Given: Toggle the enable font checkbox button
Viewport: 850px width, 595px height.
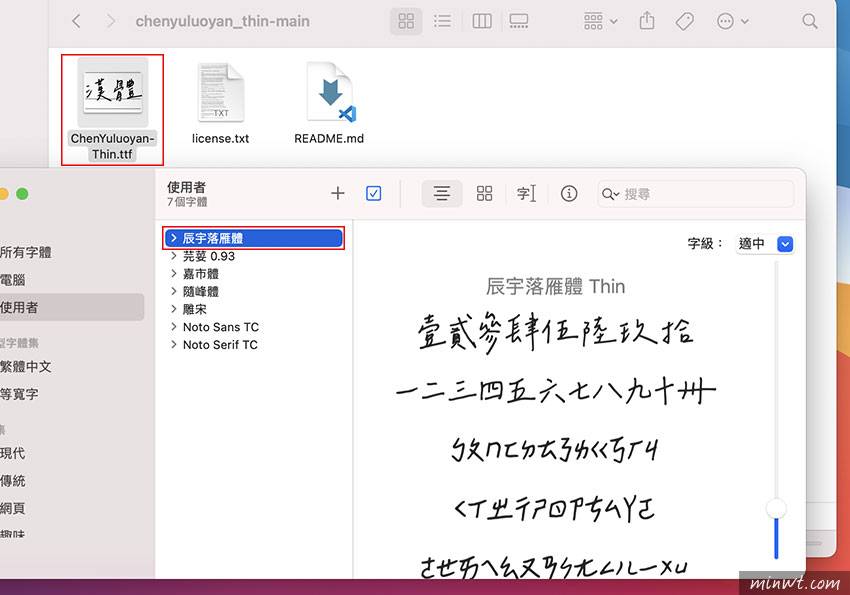Looking at the screenshot, I should pyautogui.click(x=374, y=193).
